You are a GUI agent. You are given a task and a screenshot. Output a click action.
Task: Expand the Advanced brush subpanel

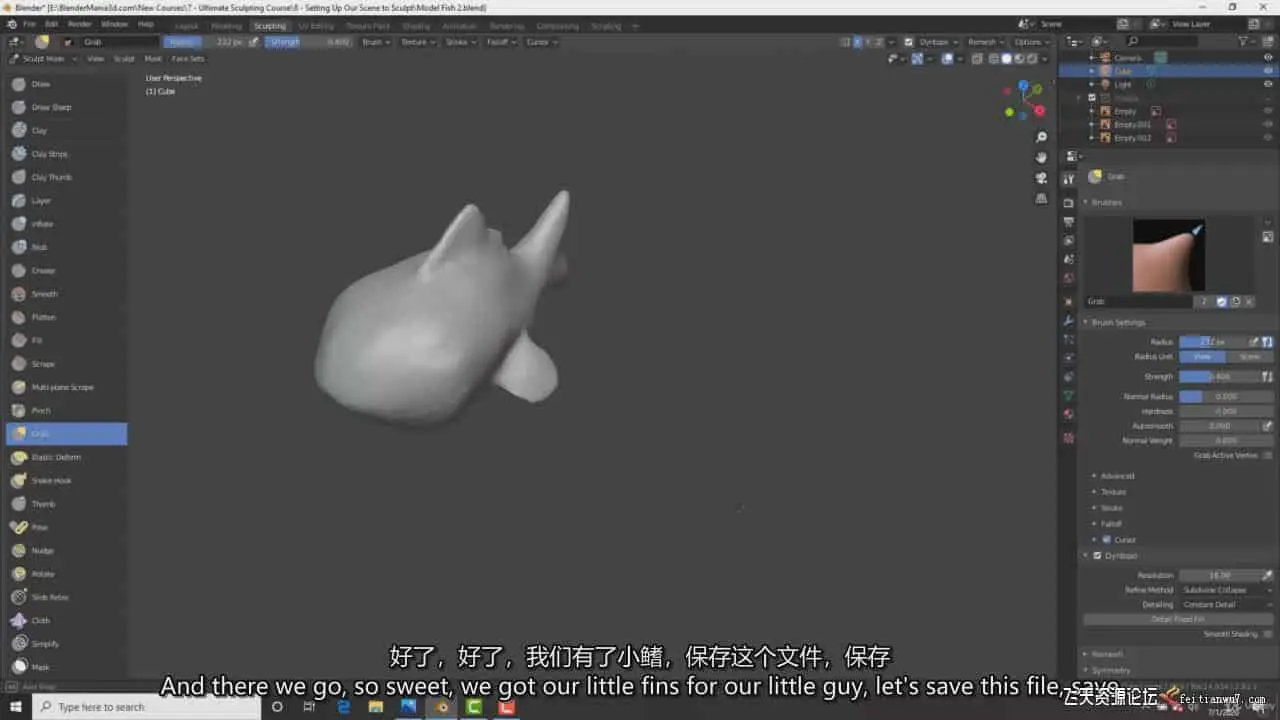point(1117,476)
